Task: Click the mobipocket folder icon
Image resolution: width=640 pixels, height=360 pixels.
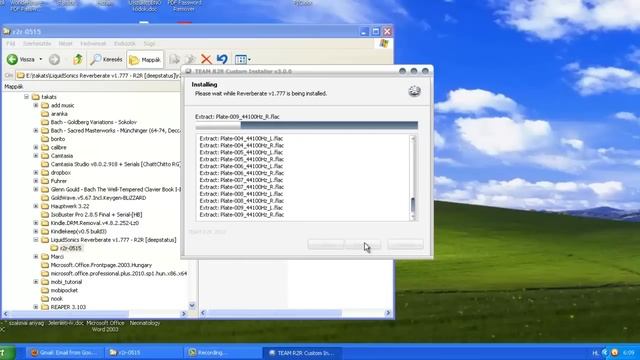Action: point(45,290)
